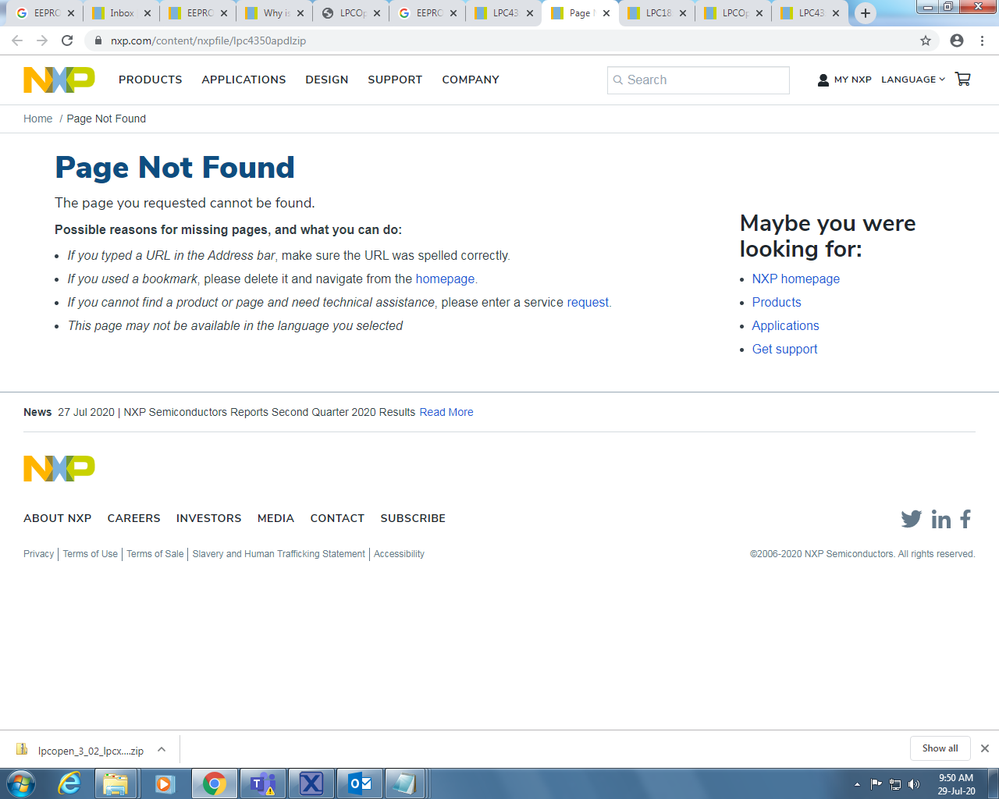
Task: Focus the browser address bar
Action: [x=510, y=41]
